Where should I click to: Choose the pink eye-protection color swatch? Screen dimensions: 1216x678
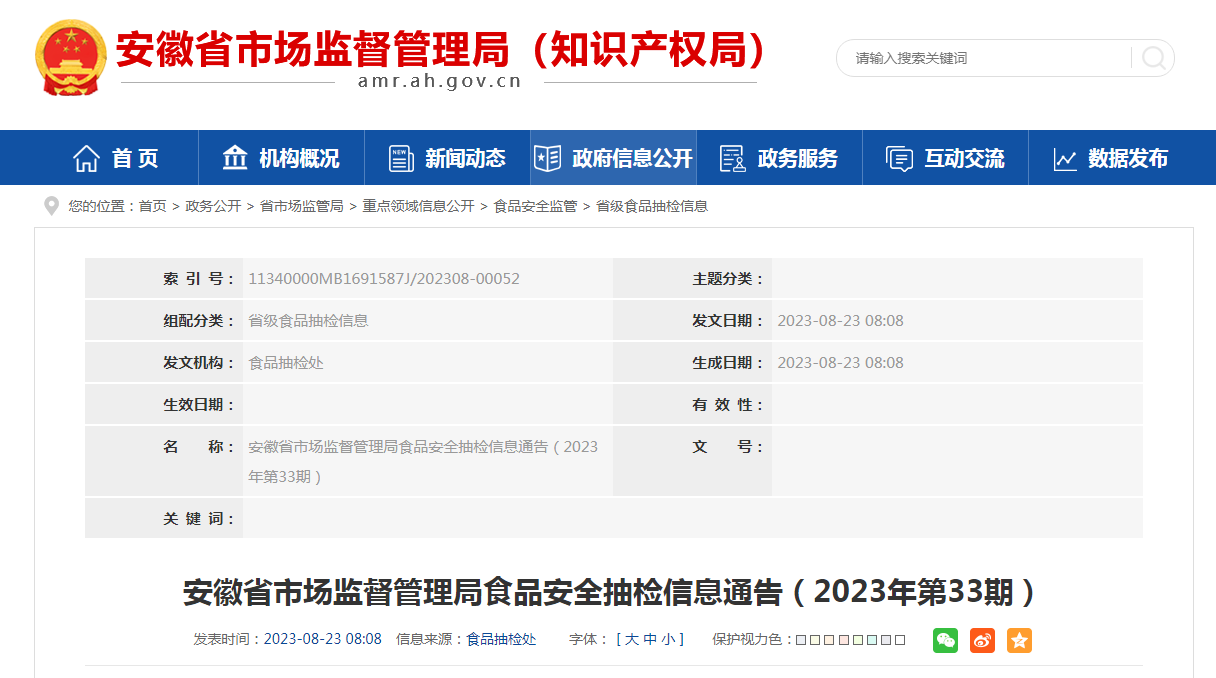coord(844,640)
